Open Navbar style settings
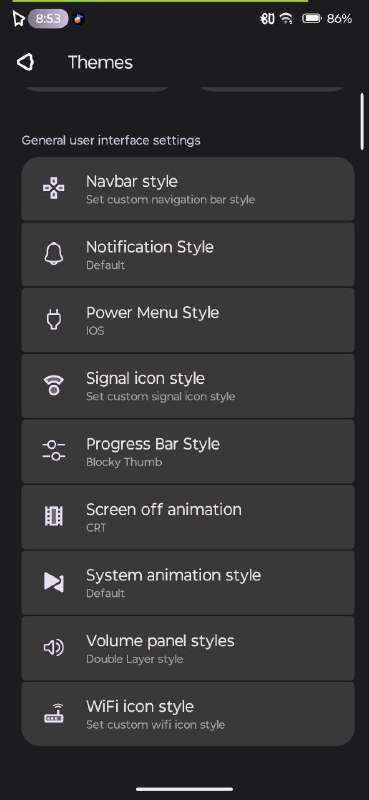369x800 pixels. tap(188, 189)
